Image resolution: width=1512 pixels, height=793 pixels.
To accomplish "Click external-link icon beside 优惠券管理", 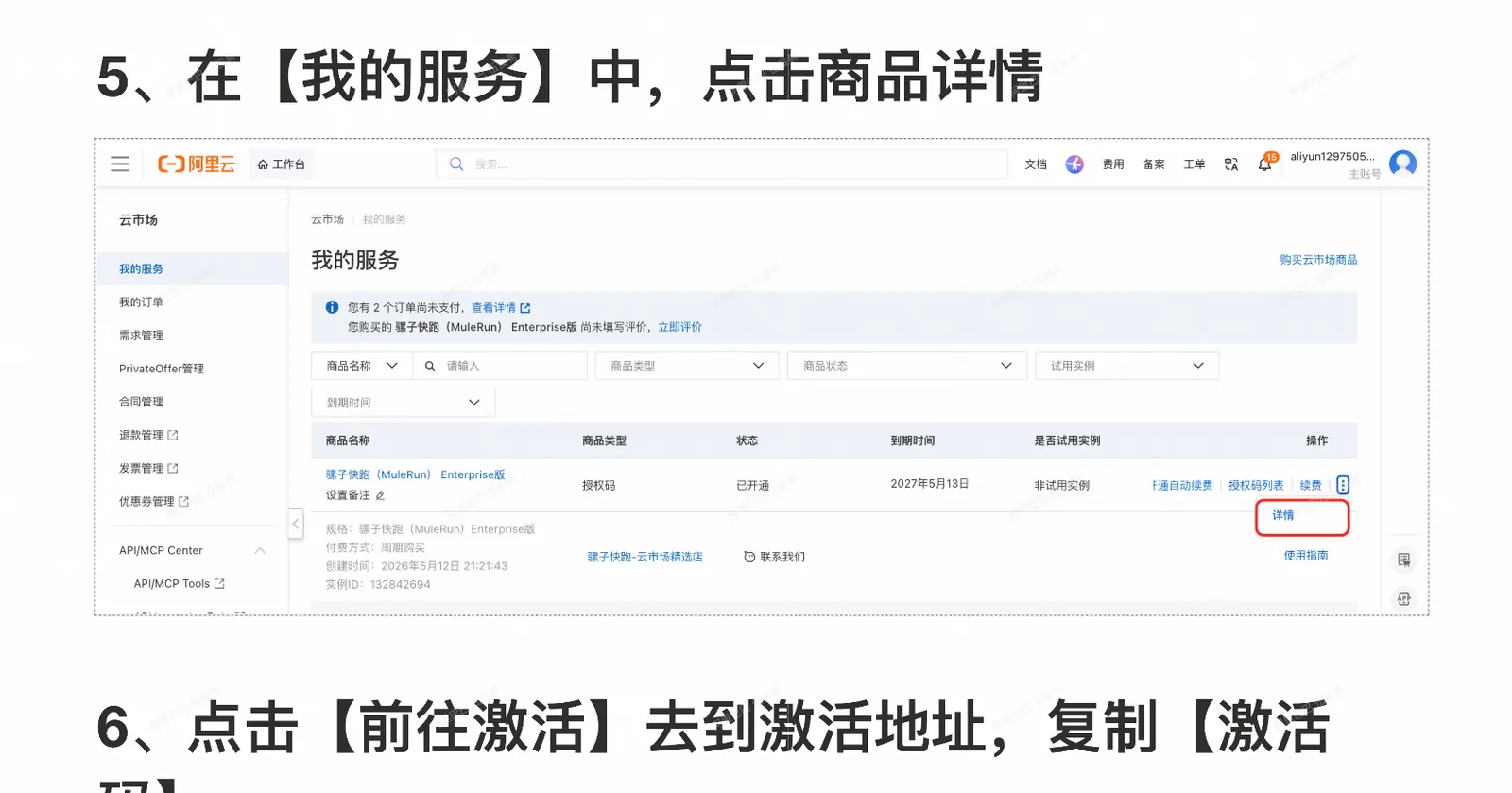I will tap(184, 501).
